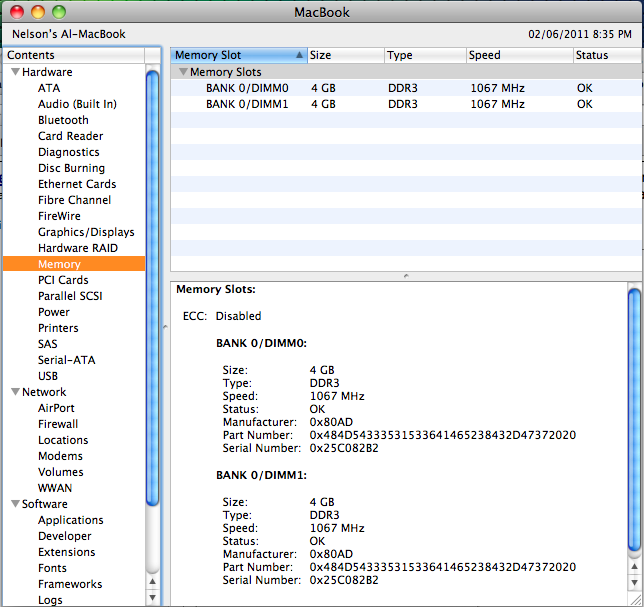Click the sidebar blue scroll thumb
The image size is (644, 607).
152,288
